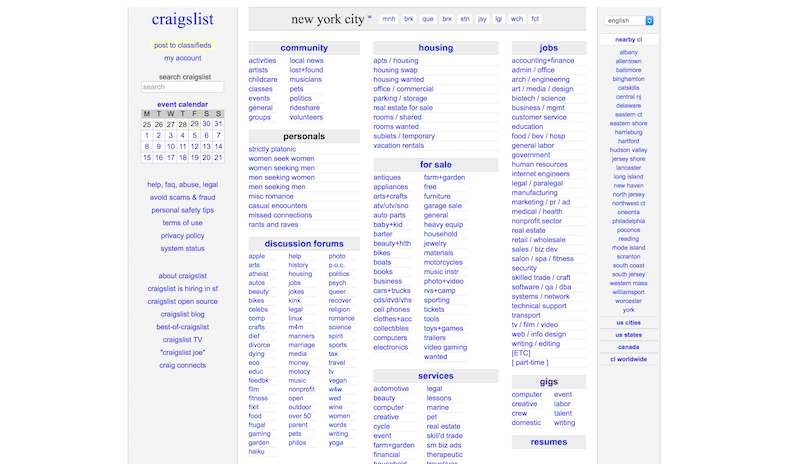The height and width of the screenshot is (464, 800).
Task: Open the english language dropdown
Action: click(x=629, y=20)
